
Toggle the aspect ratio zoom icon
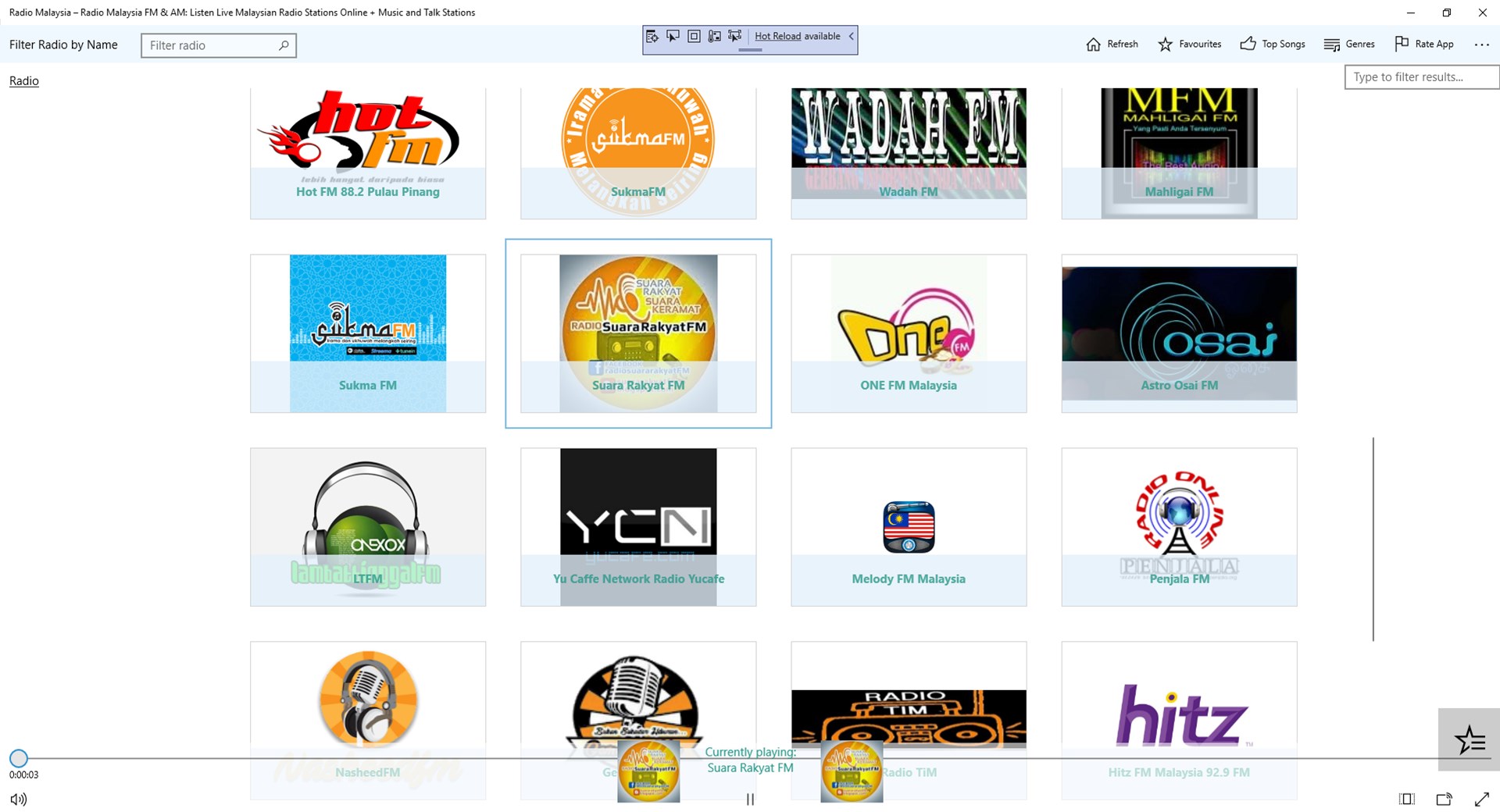click(1407, 799)
